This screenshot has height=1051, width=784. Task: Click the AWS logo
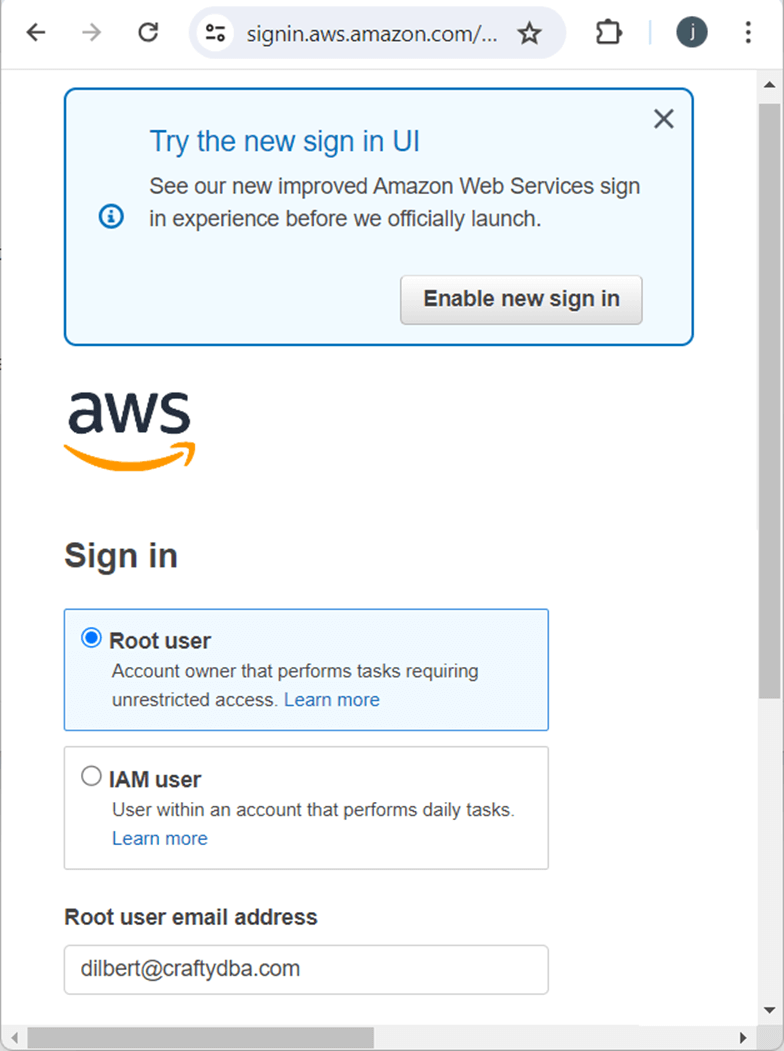[129, 424]
